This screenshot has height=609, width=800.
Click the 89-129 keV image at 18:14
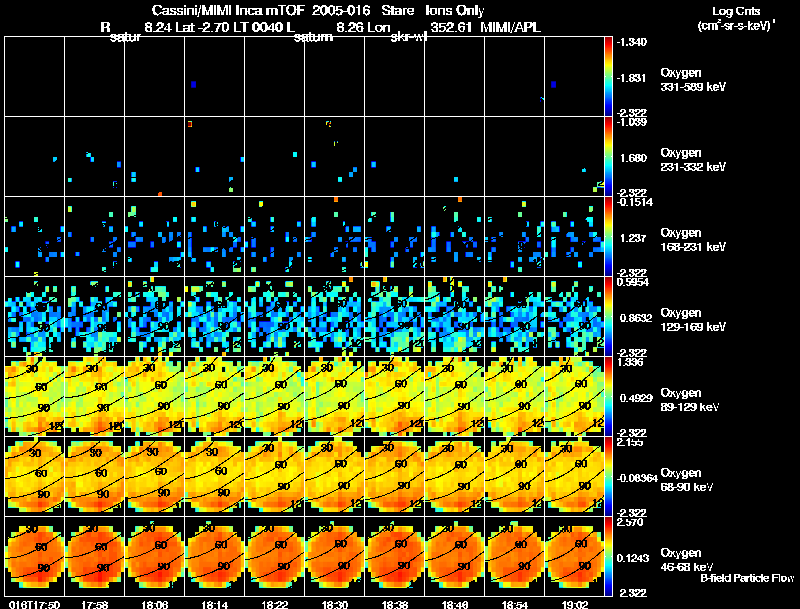pyautogui.click(x=215, y=396)
